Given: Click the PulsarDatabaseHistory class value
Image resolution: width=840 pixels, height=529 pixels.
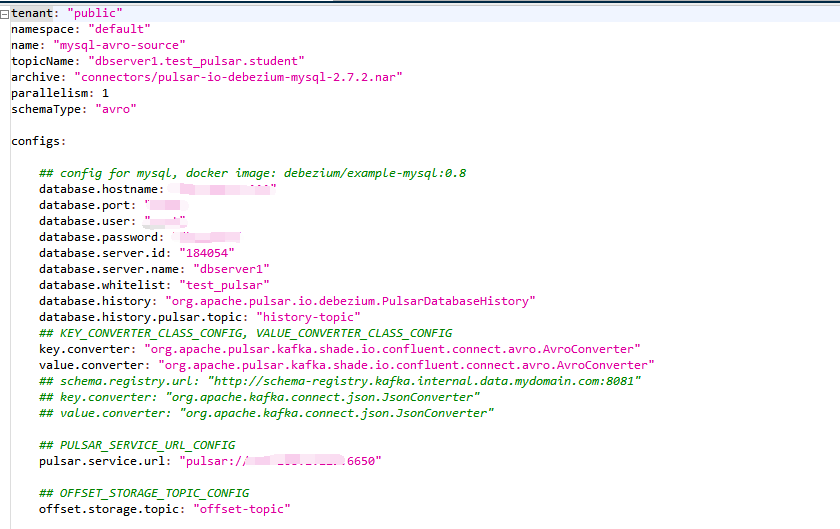Looking at the screenshot, I should (350, 301).
